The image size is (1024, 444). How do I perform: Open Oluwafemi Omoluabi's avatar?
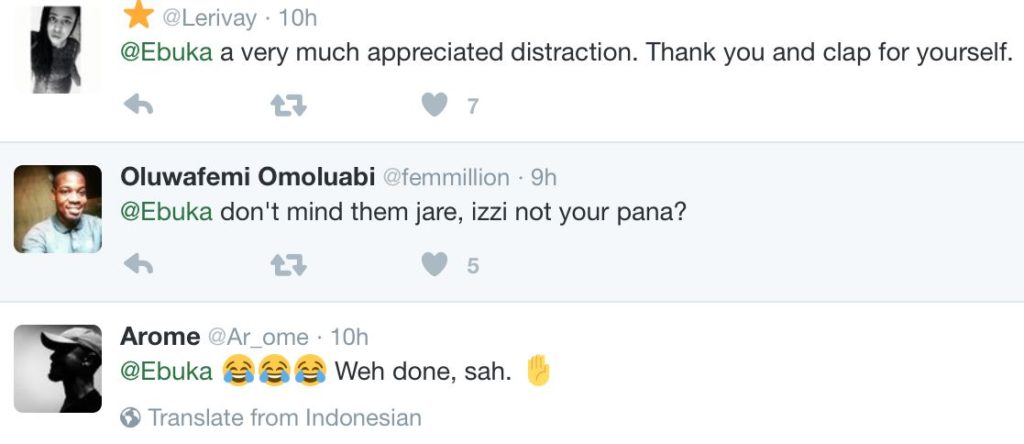(x=57, y=209)
